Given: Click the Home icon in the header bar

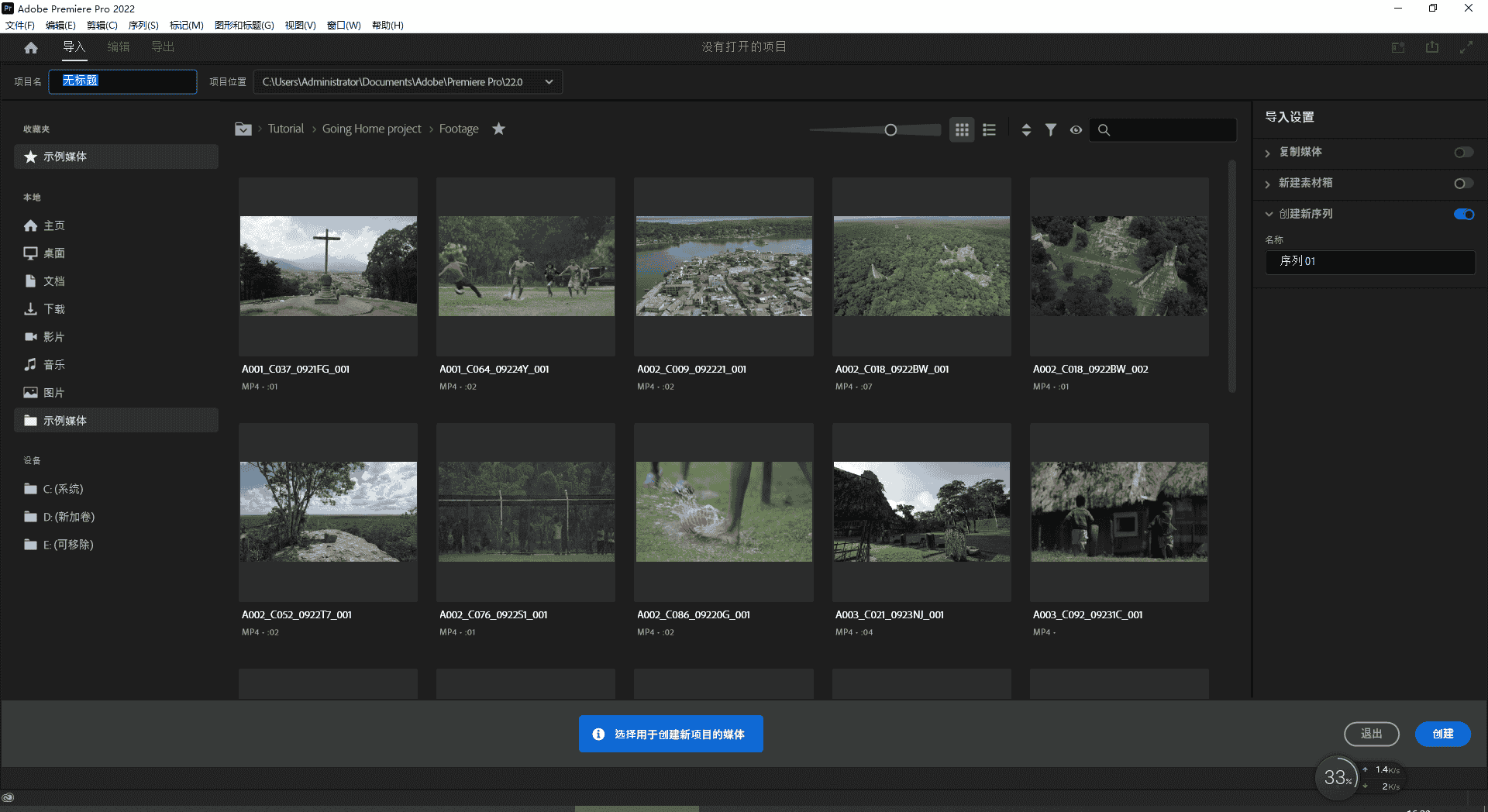Looking at the screenshot, I should click(x=31, y=48).
